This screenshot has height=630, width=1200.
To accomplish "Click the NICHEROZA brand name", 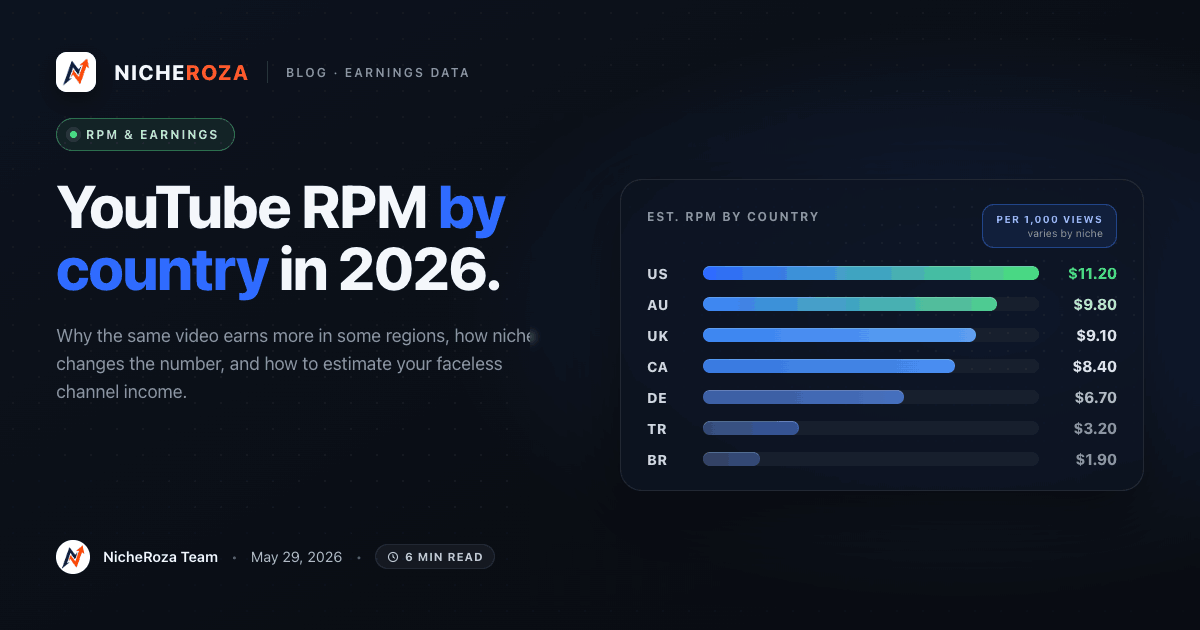I will (x=181, y=72).
